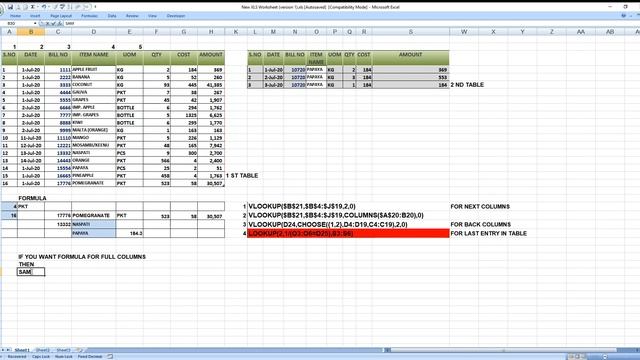Image resolution: width=640 pixels, height=360 pixels.
Task: Select the PINEAPPLE cell
Action: coord(93,176)
